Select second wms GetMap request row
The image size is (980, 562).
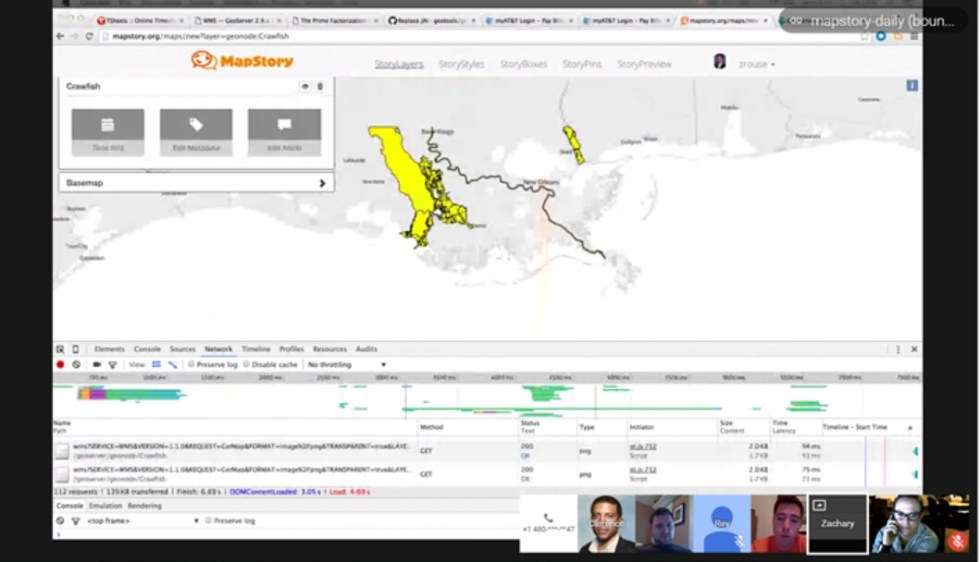click(x=488, y=474)
